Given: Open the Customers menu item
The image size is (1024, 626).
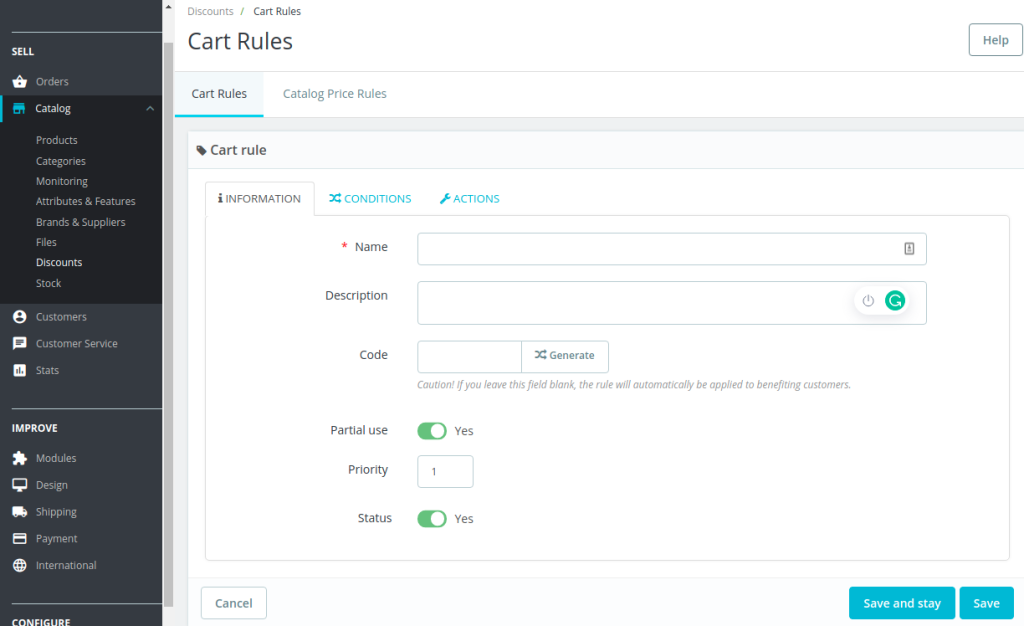Looking at the screenshot, I should (x=61, y=317).
